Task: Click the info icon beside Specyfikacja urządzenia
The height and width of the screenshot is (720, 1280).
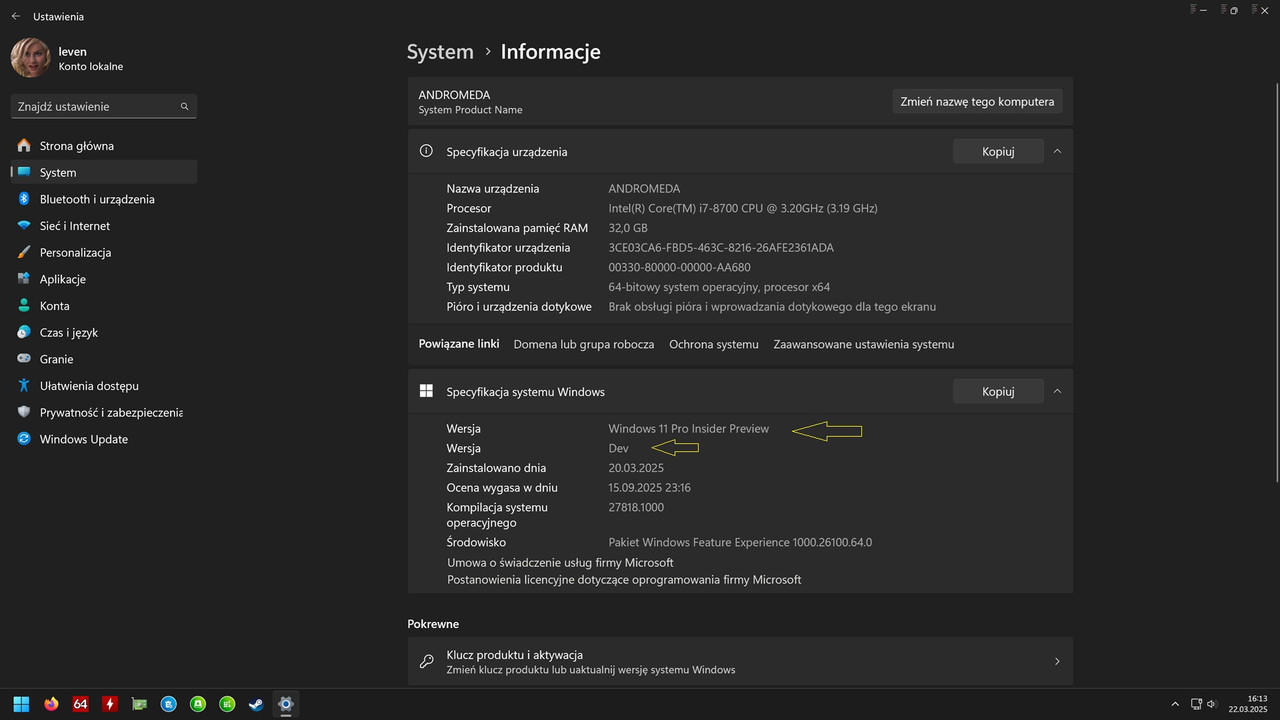Action: [426, 151]
